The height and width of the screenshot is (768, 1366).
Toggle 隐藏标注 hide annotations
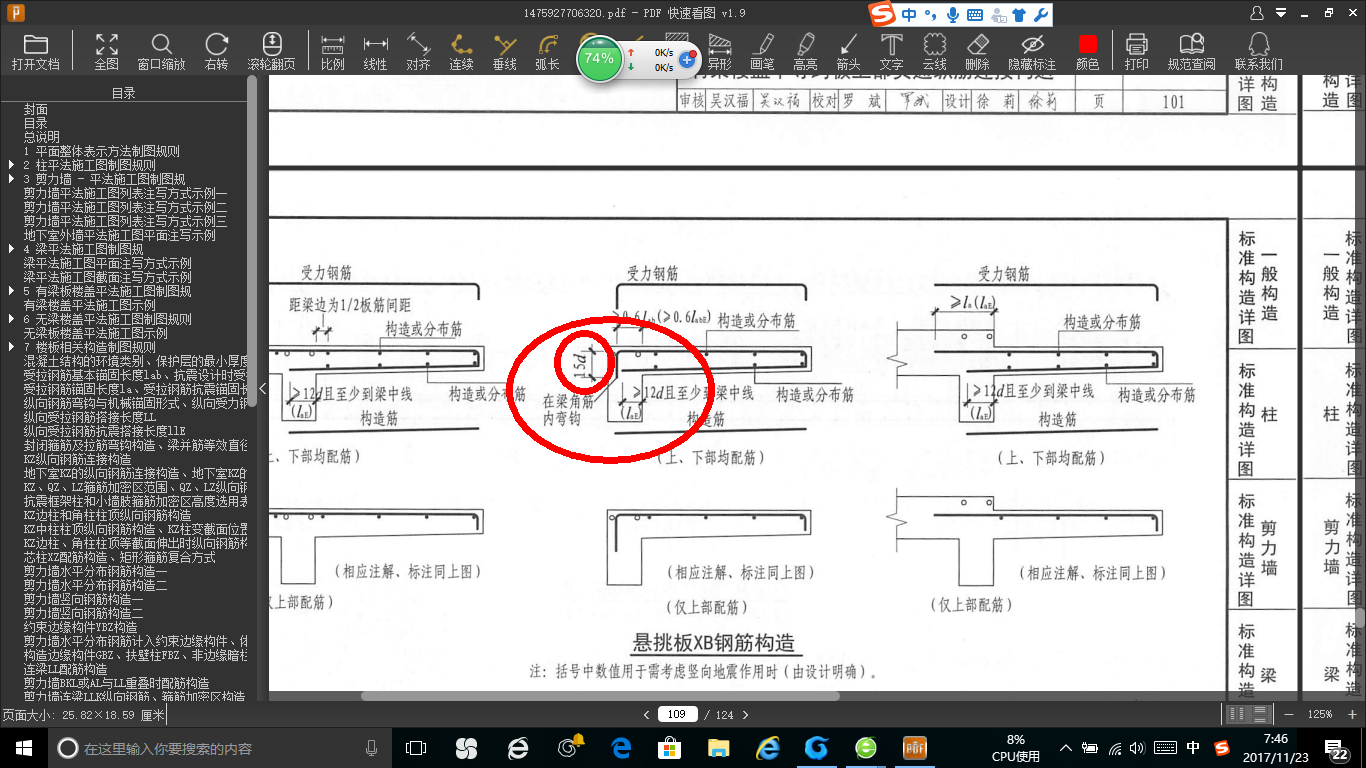coord(1032,52)
